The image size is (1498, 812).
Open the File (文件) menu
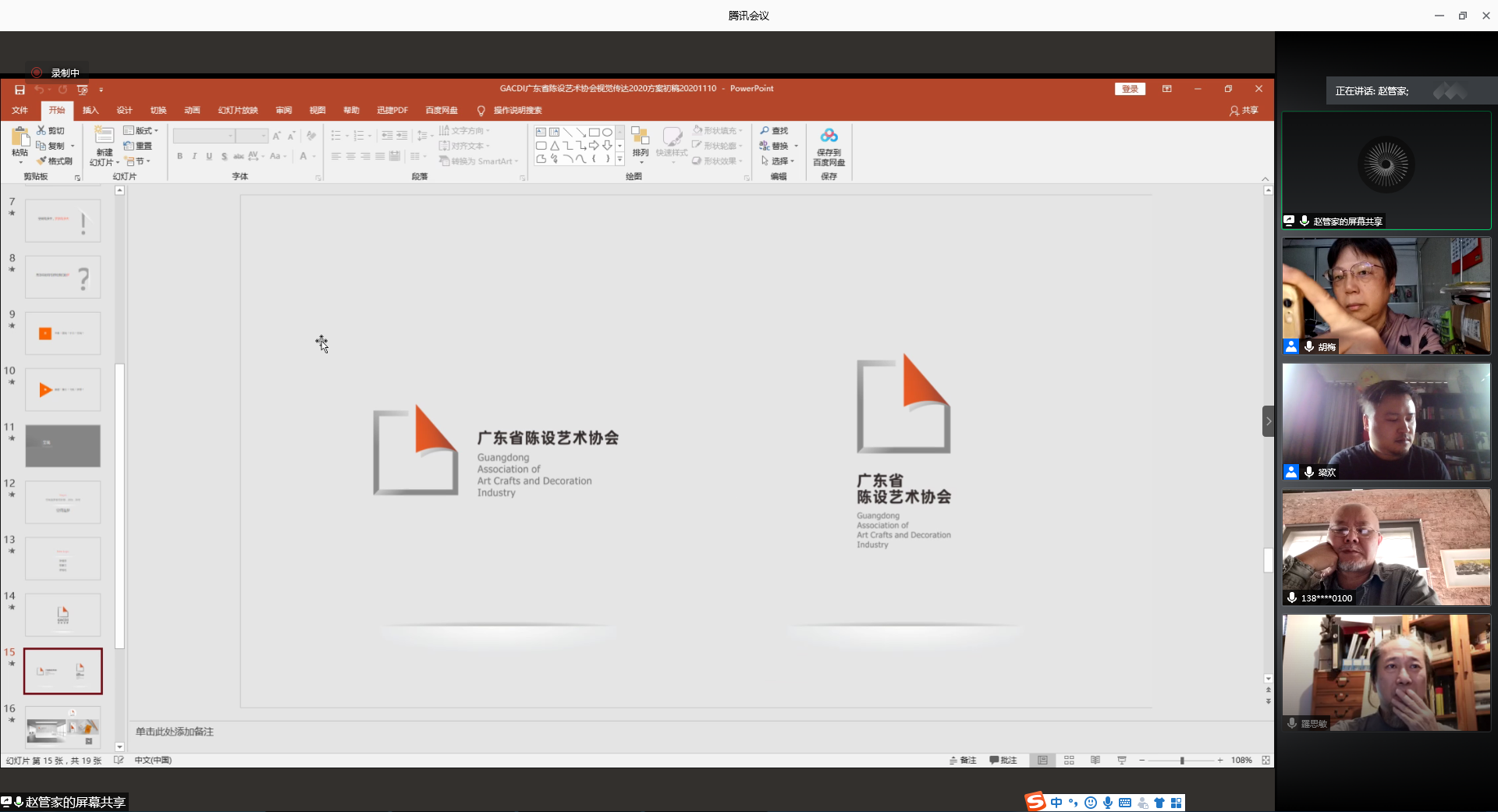(x=20, y=110)
